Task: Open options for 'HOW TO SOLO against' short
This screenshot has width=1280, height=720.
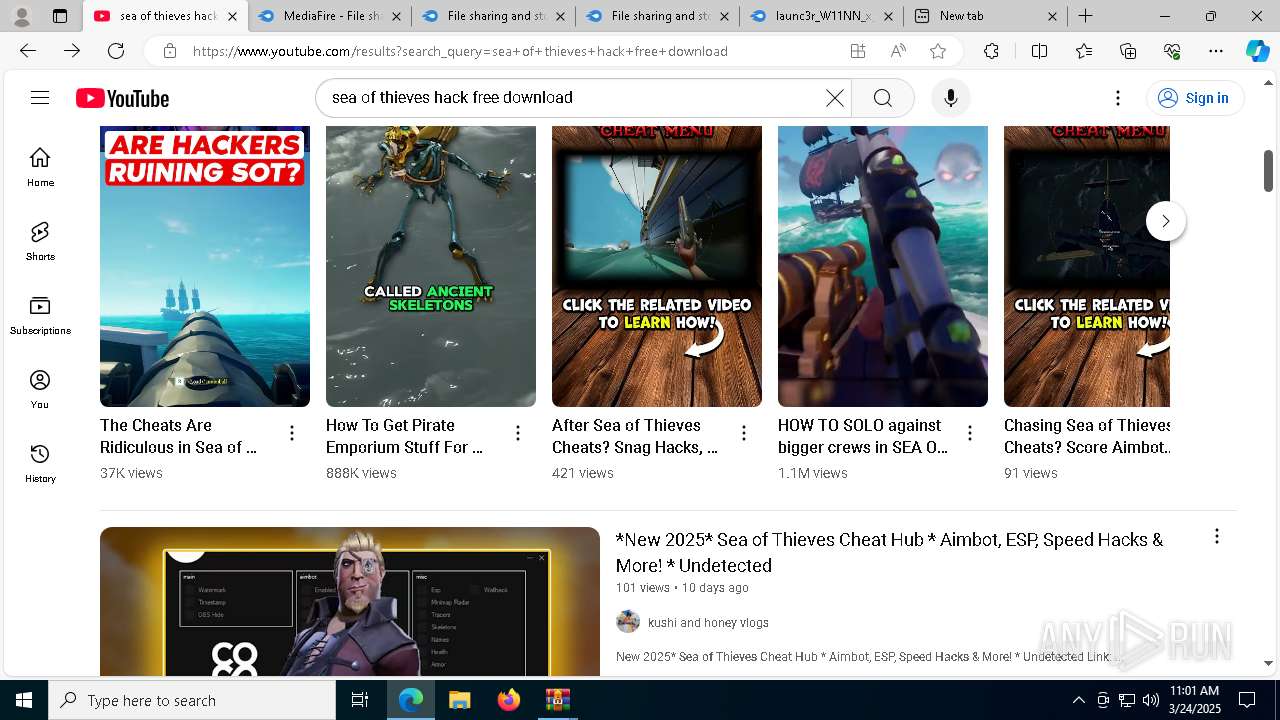Action: tap(970, 433)
